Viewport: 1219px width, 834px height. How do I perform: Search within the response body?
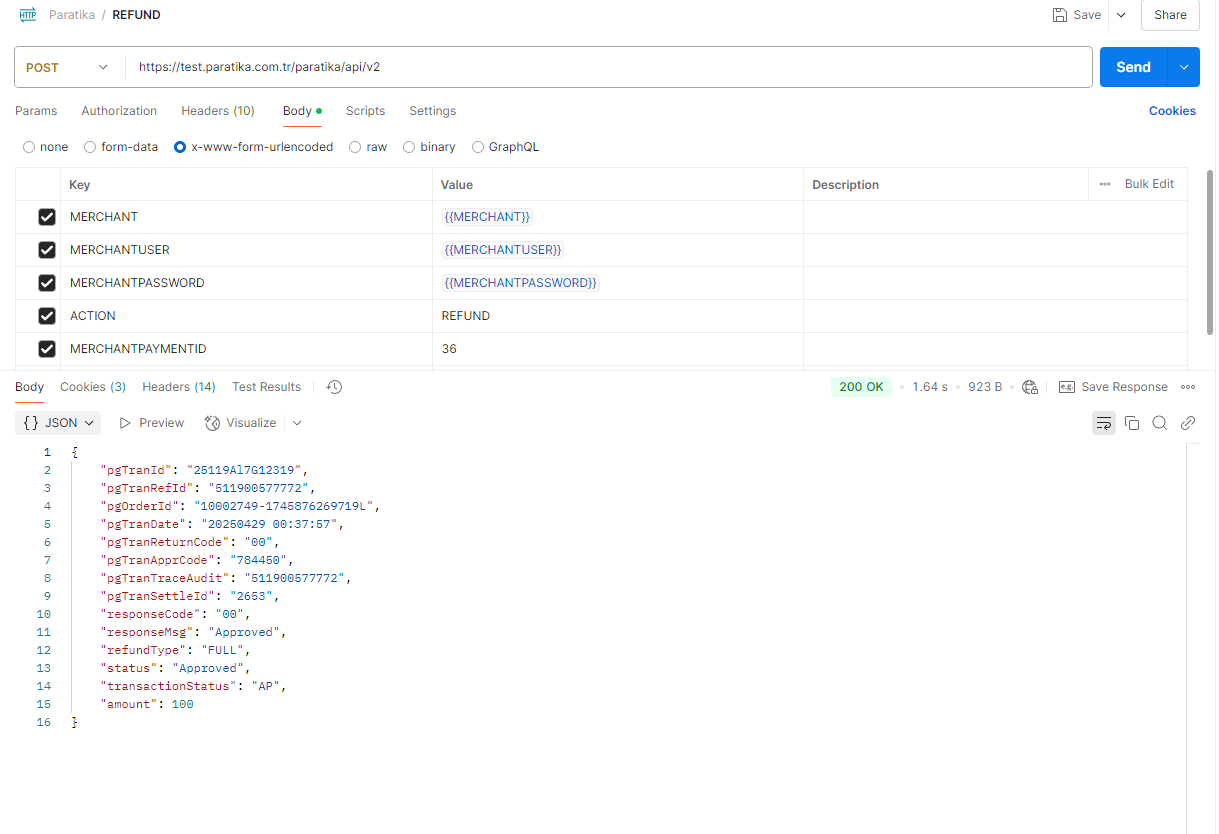click(1160, 423)
